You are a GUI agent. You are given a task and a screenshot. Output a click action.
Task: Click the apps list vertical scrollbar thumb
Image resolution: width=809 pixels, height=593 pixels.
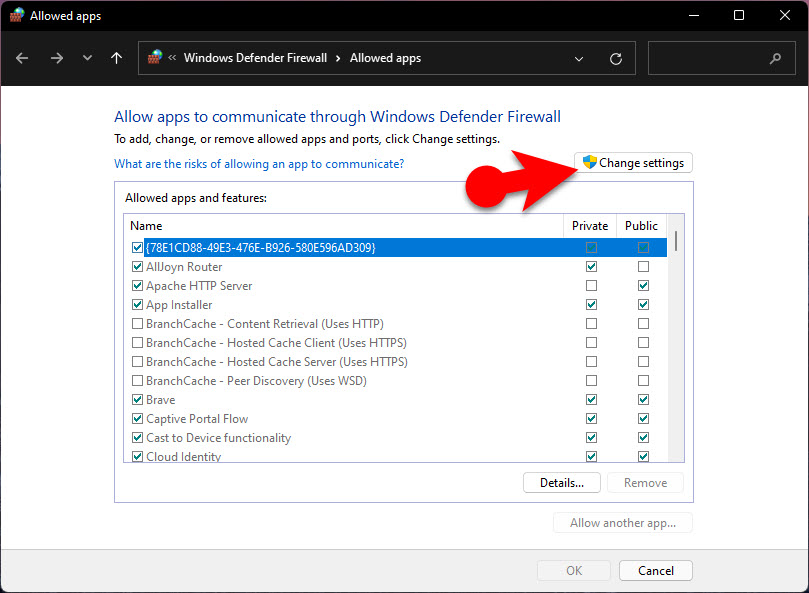pyautogui.click(x=676, y=241)
